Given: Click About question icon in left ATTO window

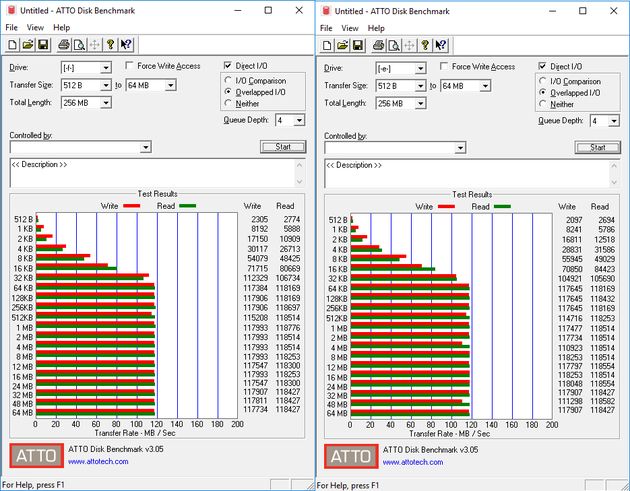Looking at the screenshot, I should click(x=110, y=45).
